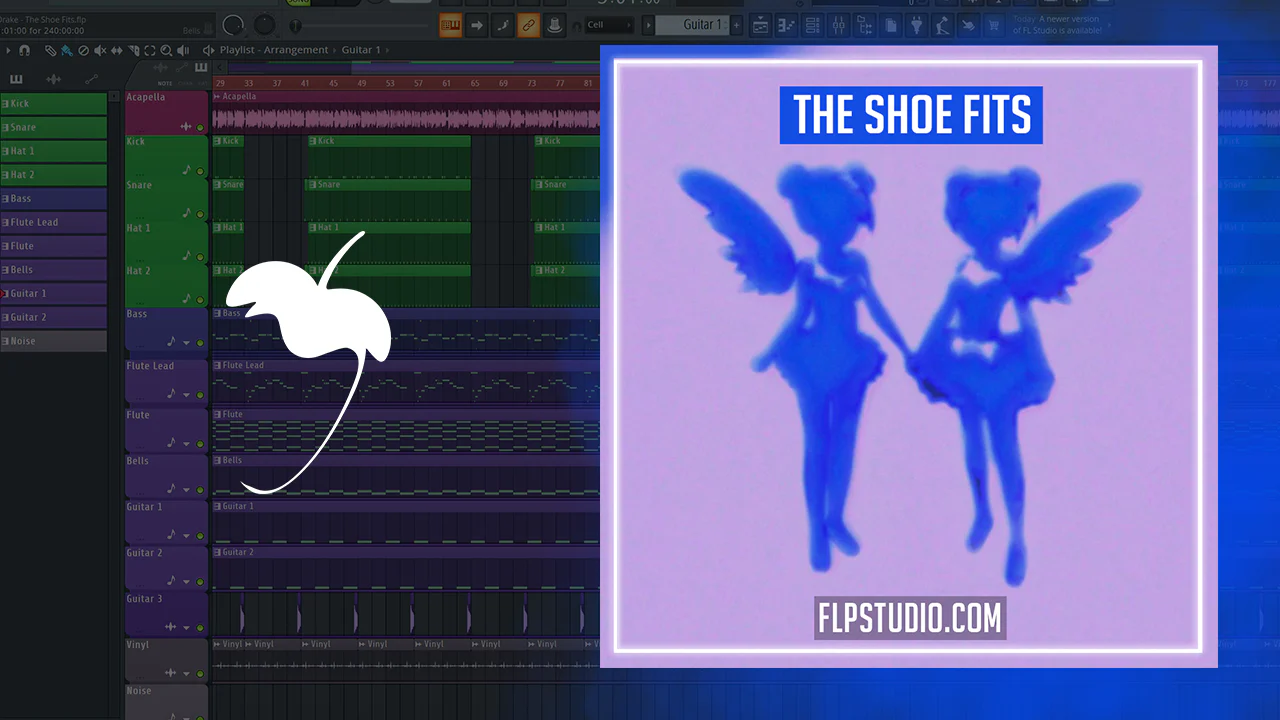Select the Kick pattern in picker list
The height and width of the screenshot is (720, 1280).
pos(54,104)
